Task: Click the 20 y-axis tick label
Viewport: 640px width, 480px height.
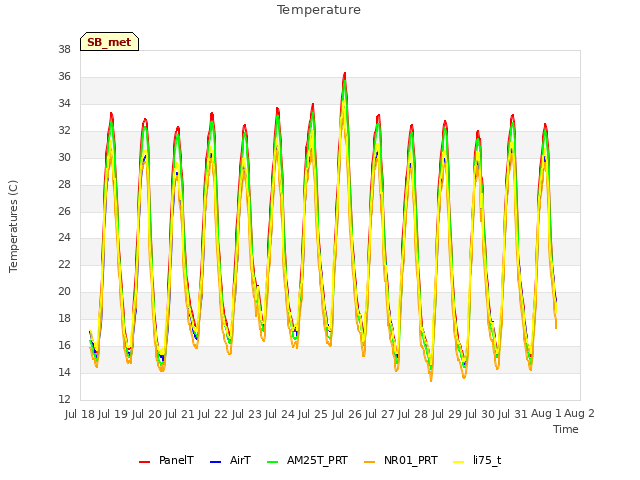Action: 64,291
